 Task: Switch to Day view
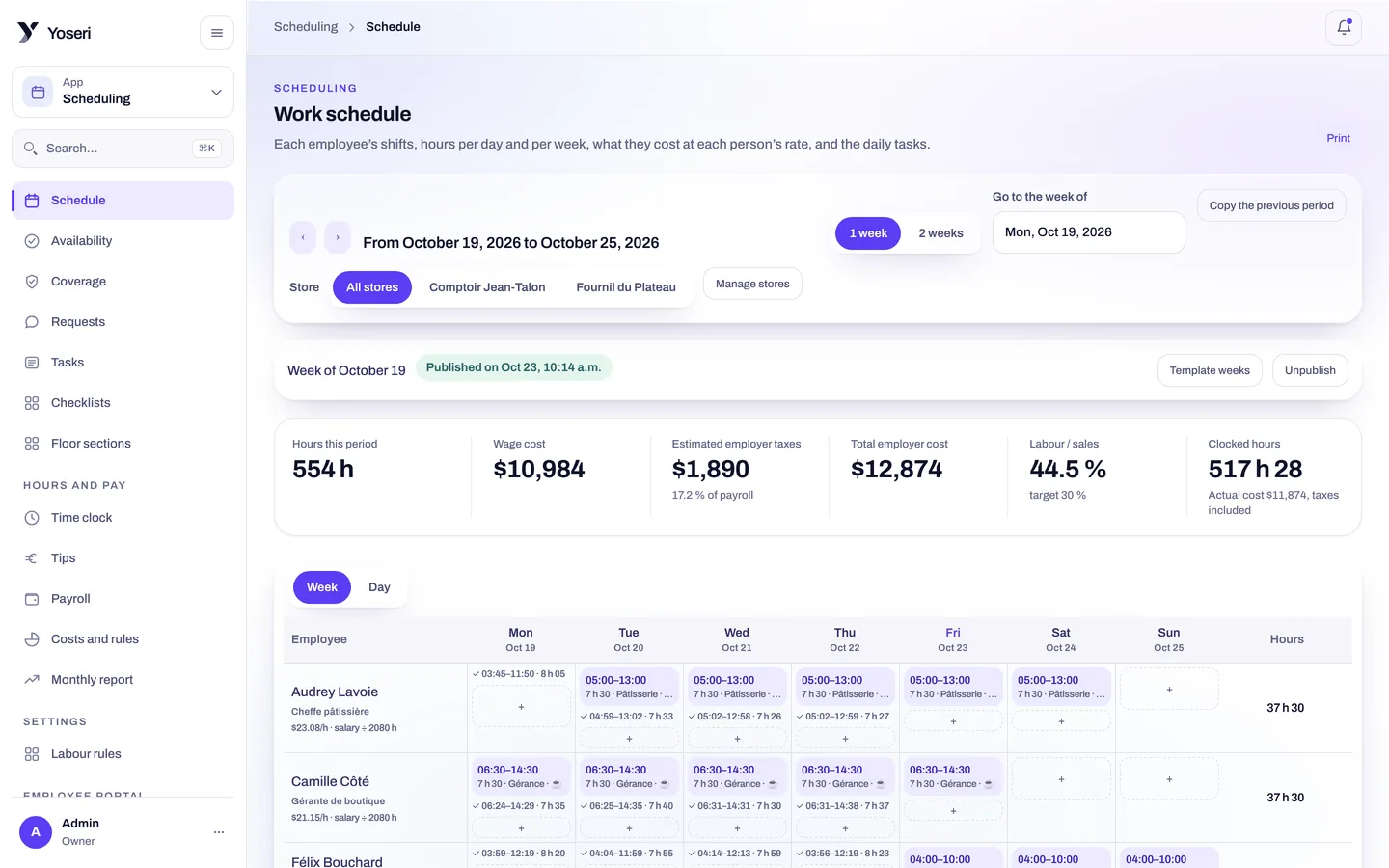tap(379, 587)
